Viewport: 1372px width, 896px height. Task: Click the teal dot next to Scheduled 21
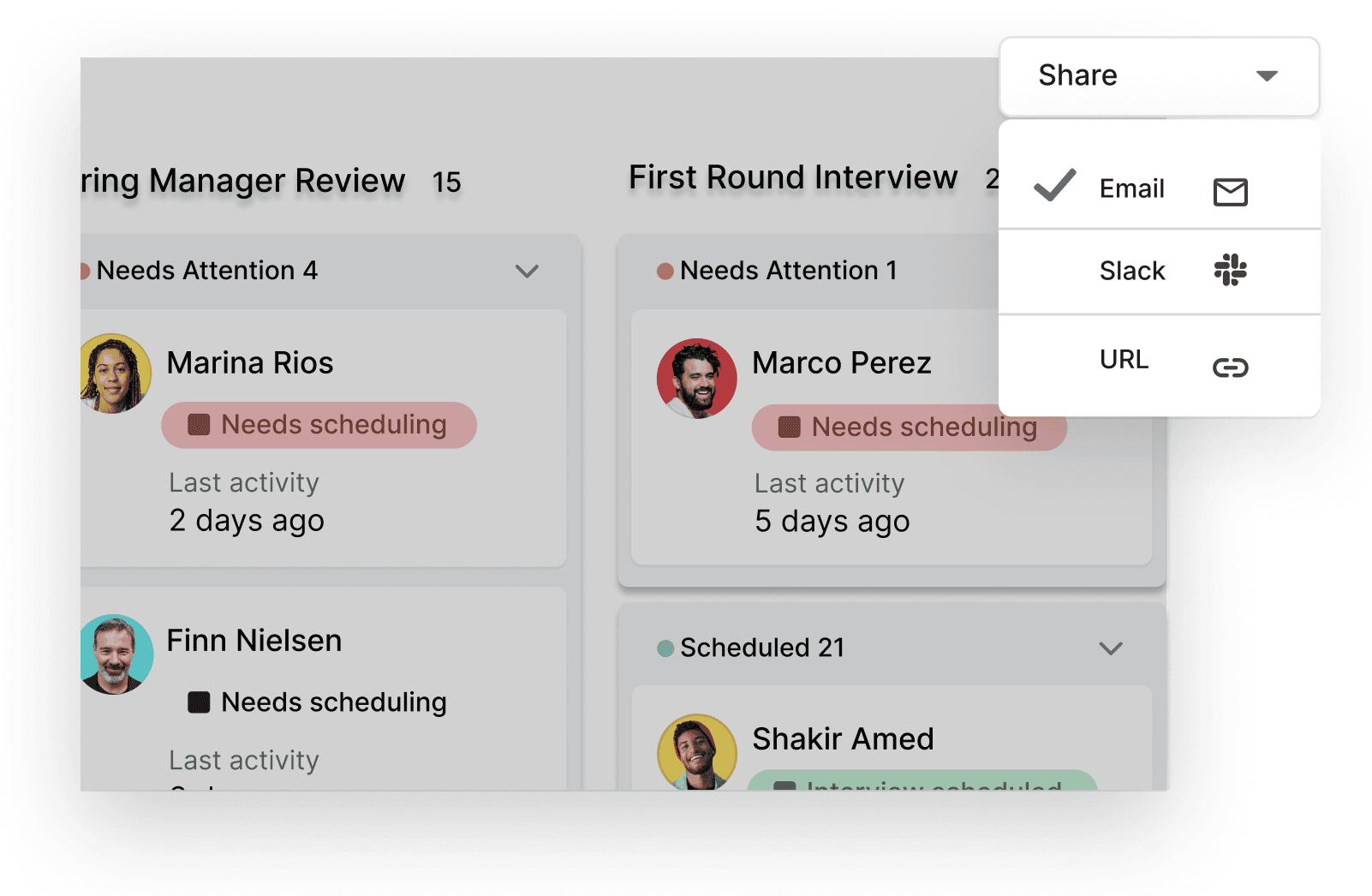point(665,648)
